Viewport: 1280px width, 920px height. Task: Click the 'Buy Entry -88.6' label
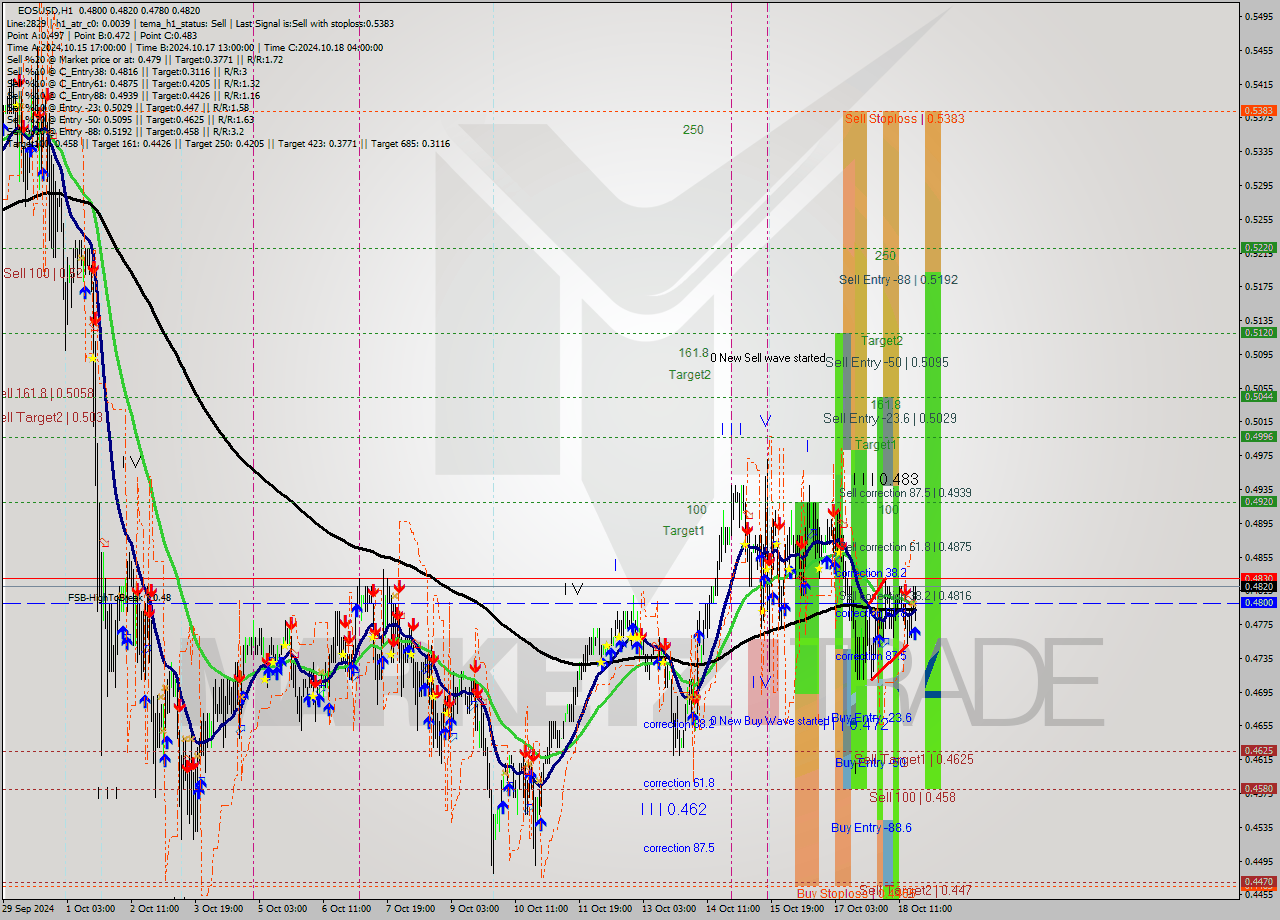pos(871,828)
